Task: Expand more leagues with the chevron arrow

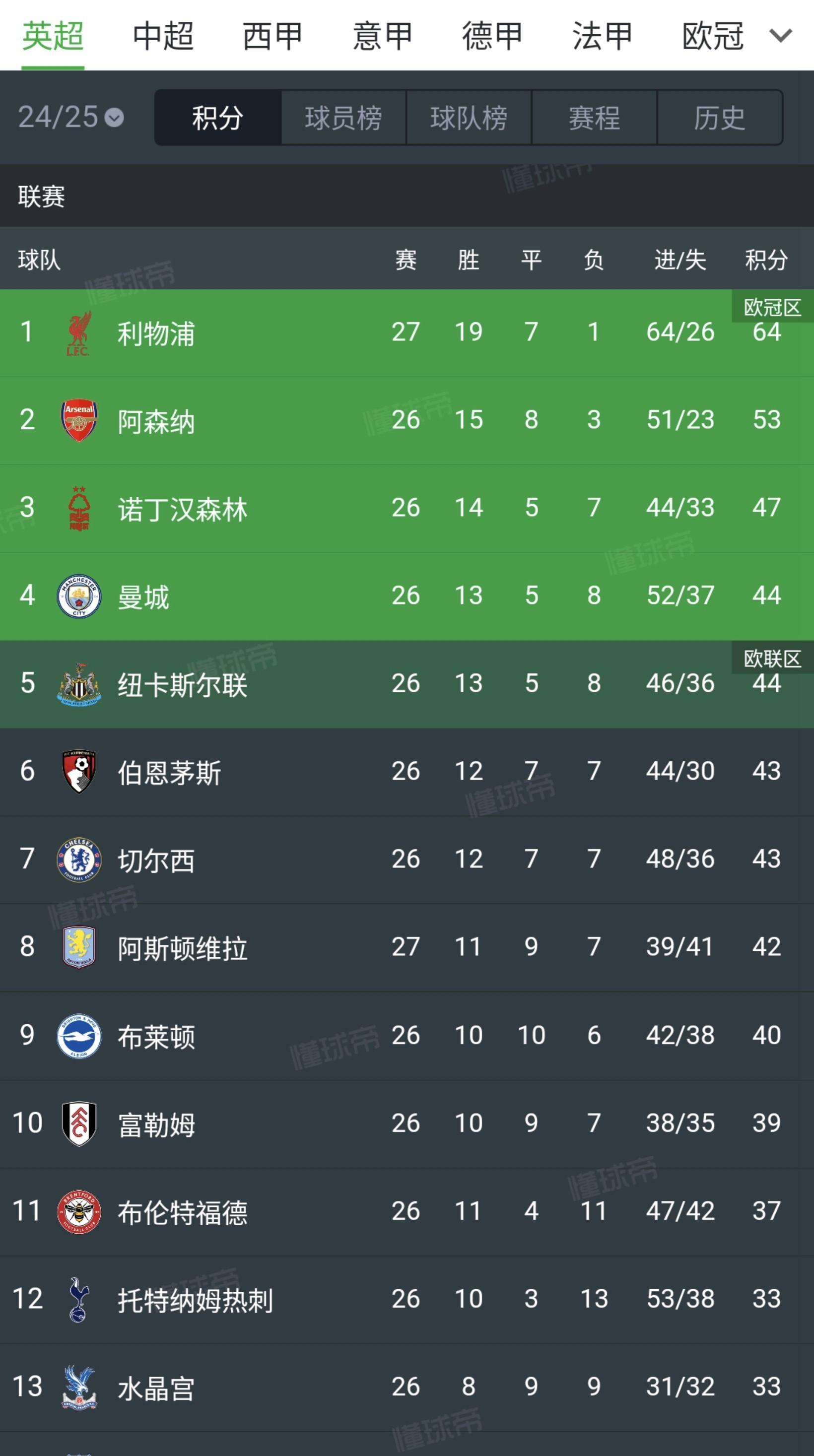Action: coord(781,36)
